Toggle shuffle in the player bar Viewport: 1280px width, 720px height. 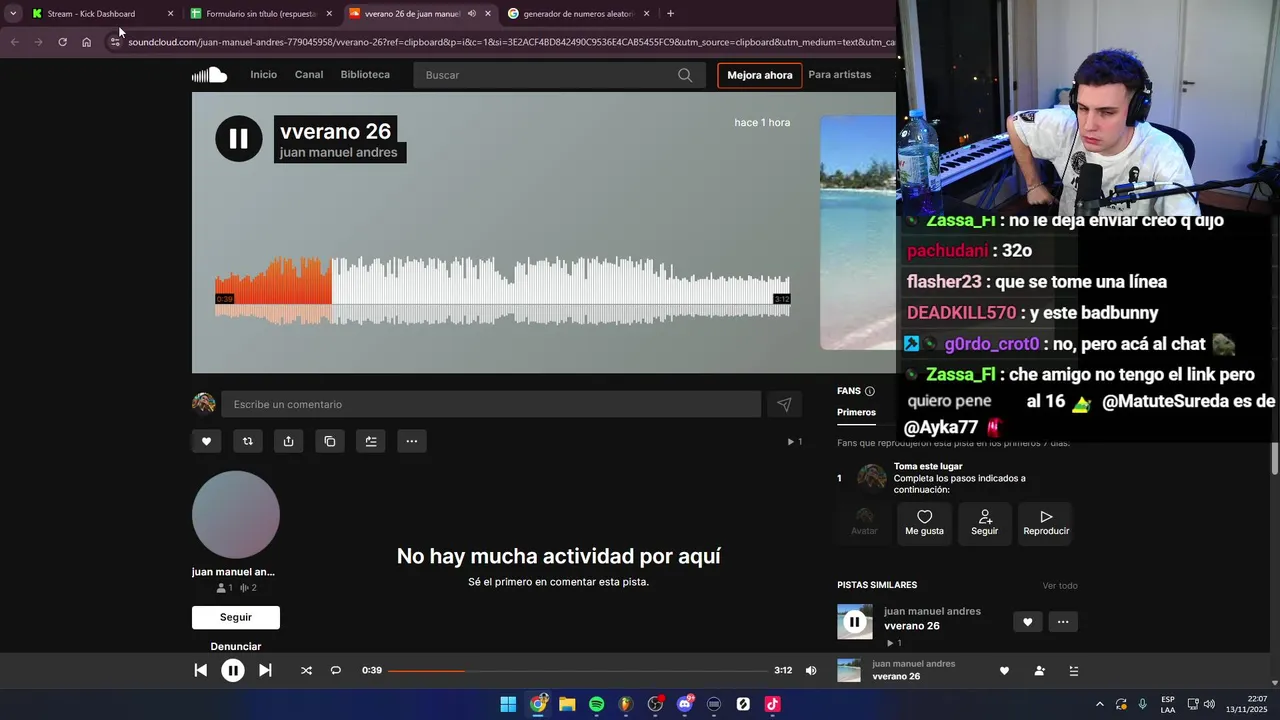(306, 671)
